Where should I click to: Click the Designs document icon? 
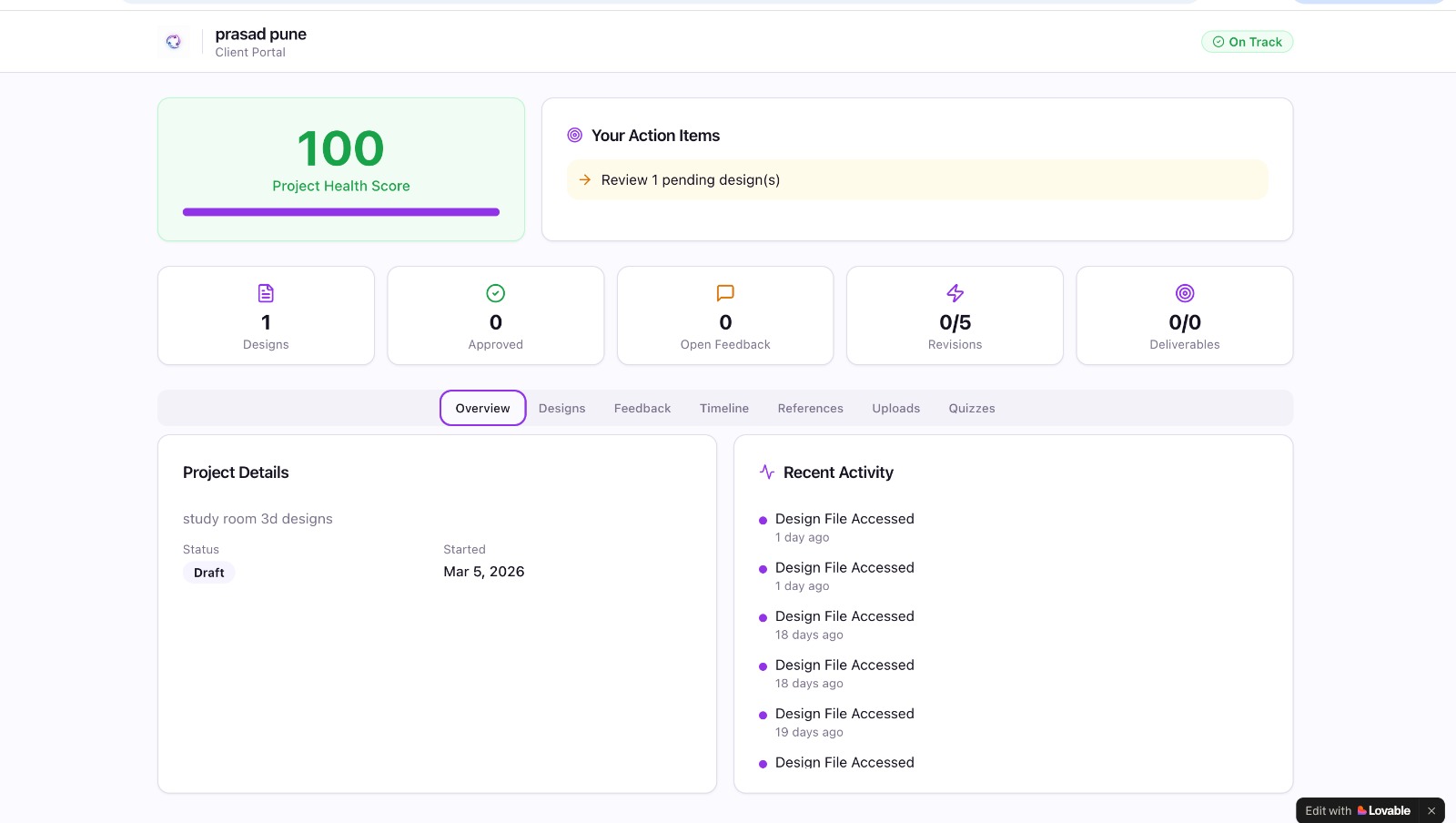click(266, 293)
